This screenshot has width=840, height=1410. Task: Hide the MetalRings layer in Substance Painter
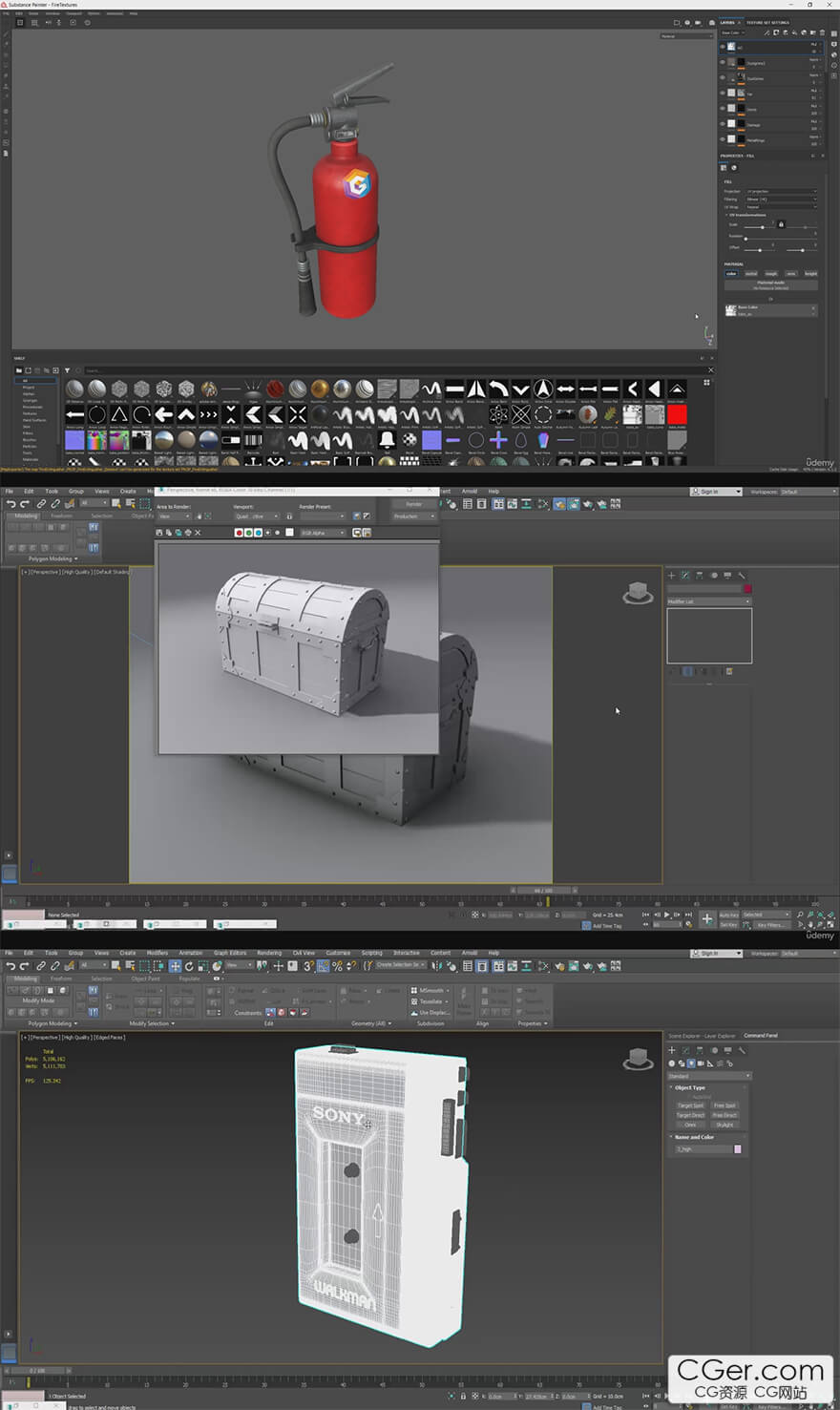point(723,139)
